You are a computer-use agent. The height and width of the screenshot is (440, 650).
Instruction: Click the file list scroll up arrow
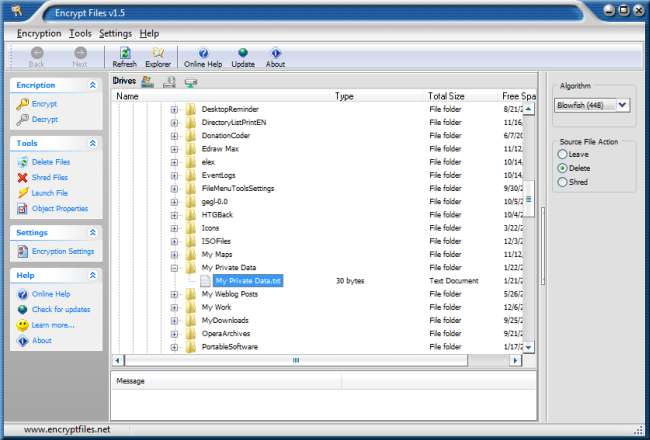pyautogui.click(x=529, y=109)
